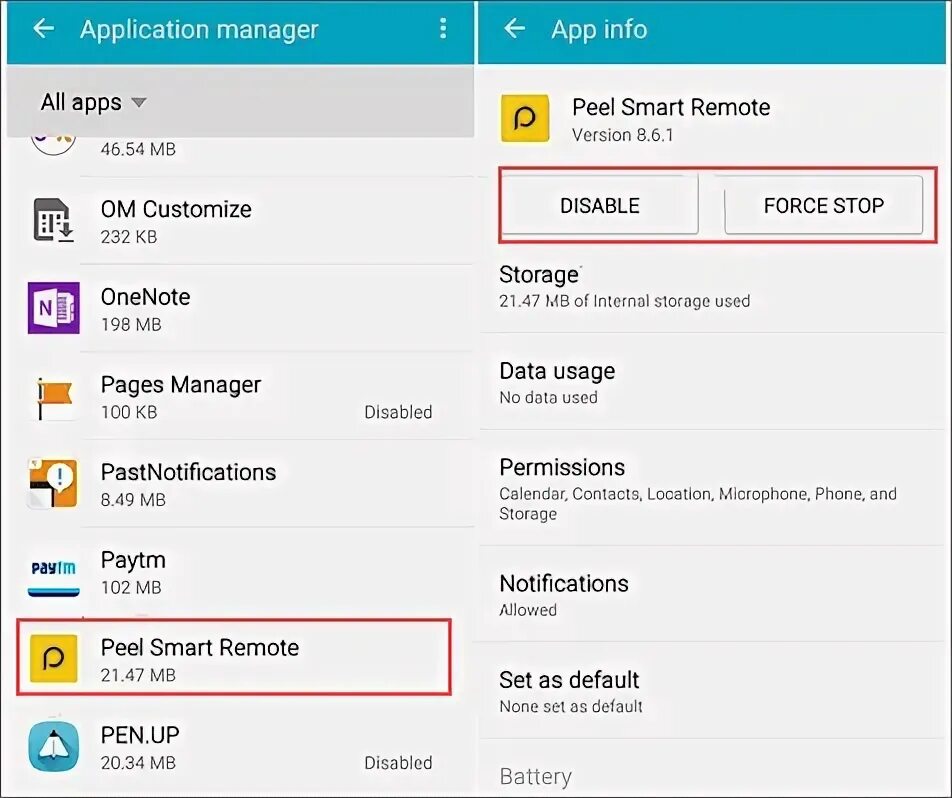Tap 232 KB size under OM Customize
This screenshot has height=798, width=952.
point(129,237)
